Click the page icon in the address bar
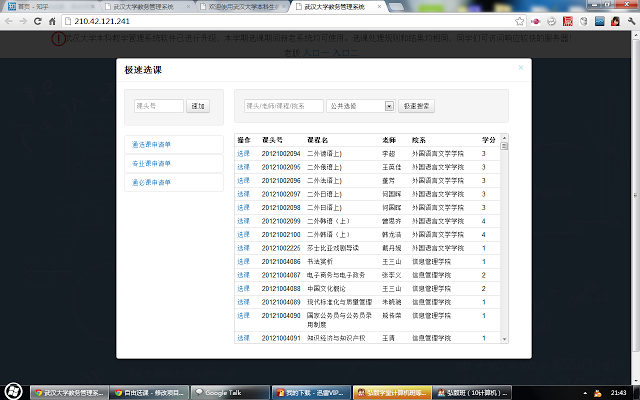The height and width of the screenshot is (400, 640). click(68, 21)
